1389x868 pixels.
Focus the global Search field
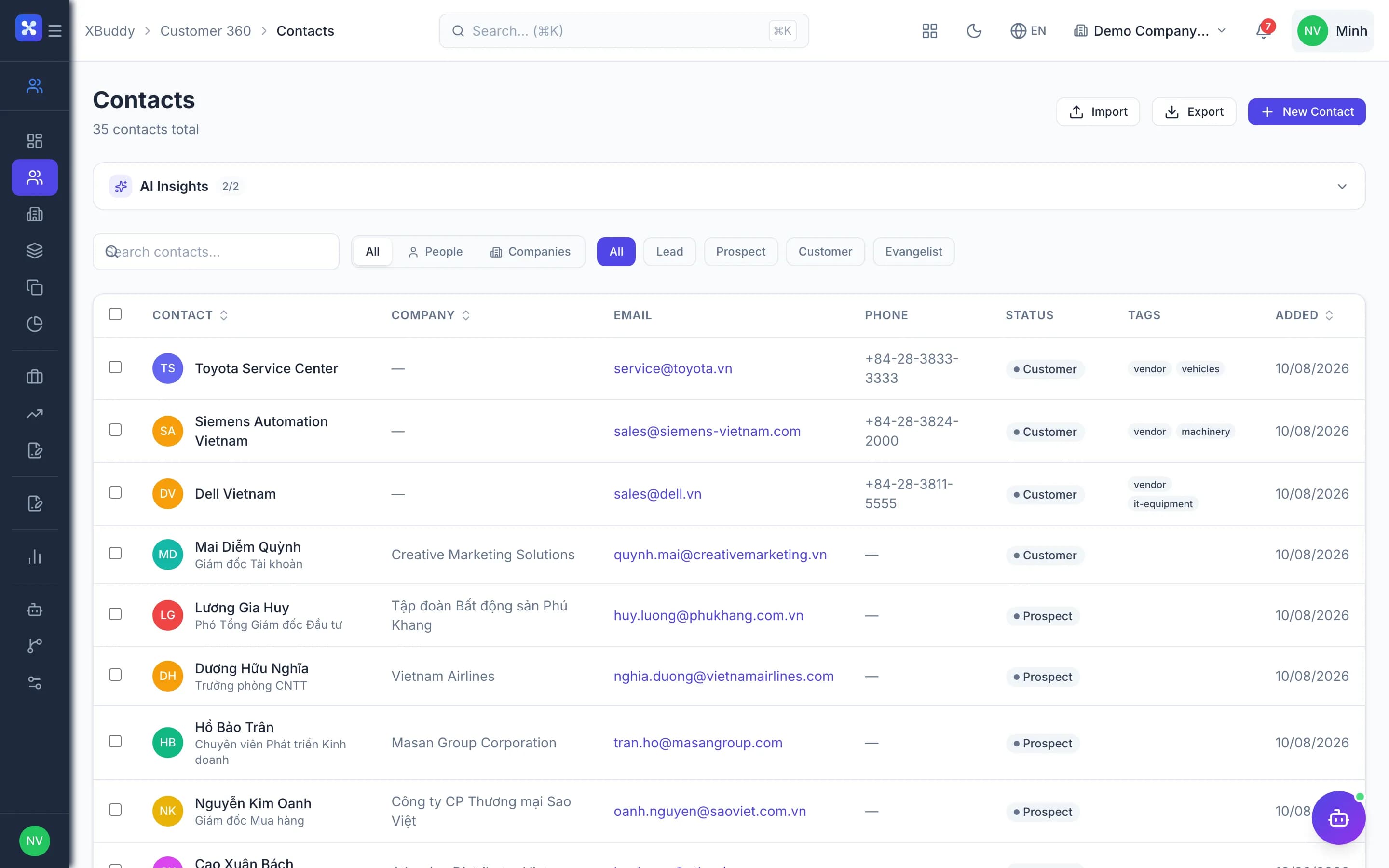624,30
